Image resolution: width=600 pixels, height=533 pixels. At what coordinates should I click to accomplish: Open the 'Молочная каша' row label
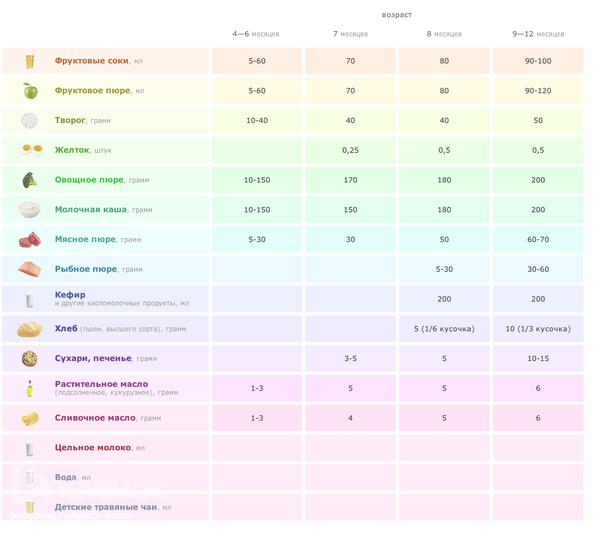(92, 210)
